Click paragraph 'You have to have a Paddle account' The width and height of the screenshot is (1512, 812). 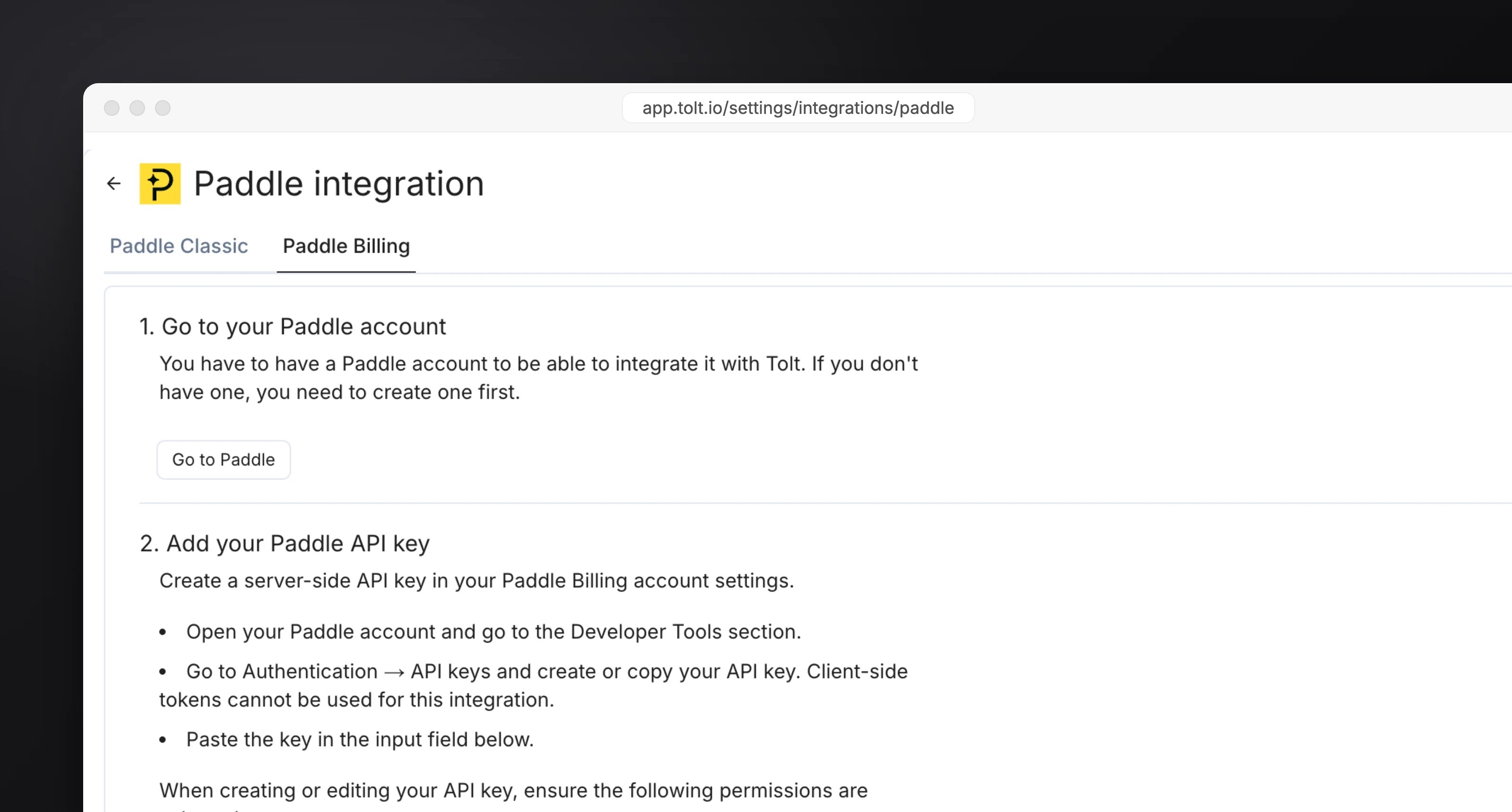click(x=539, y=378)
